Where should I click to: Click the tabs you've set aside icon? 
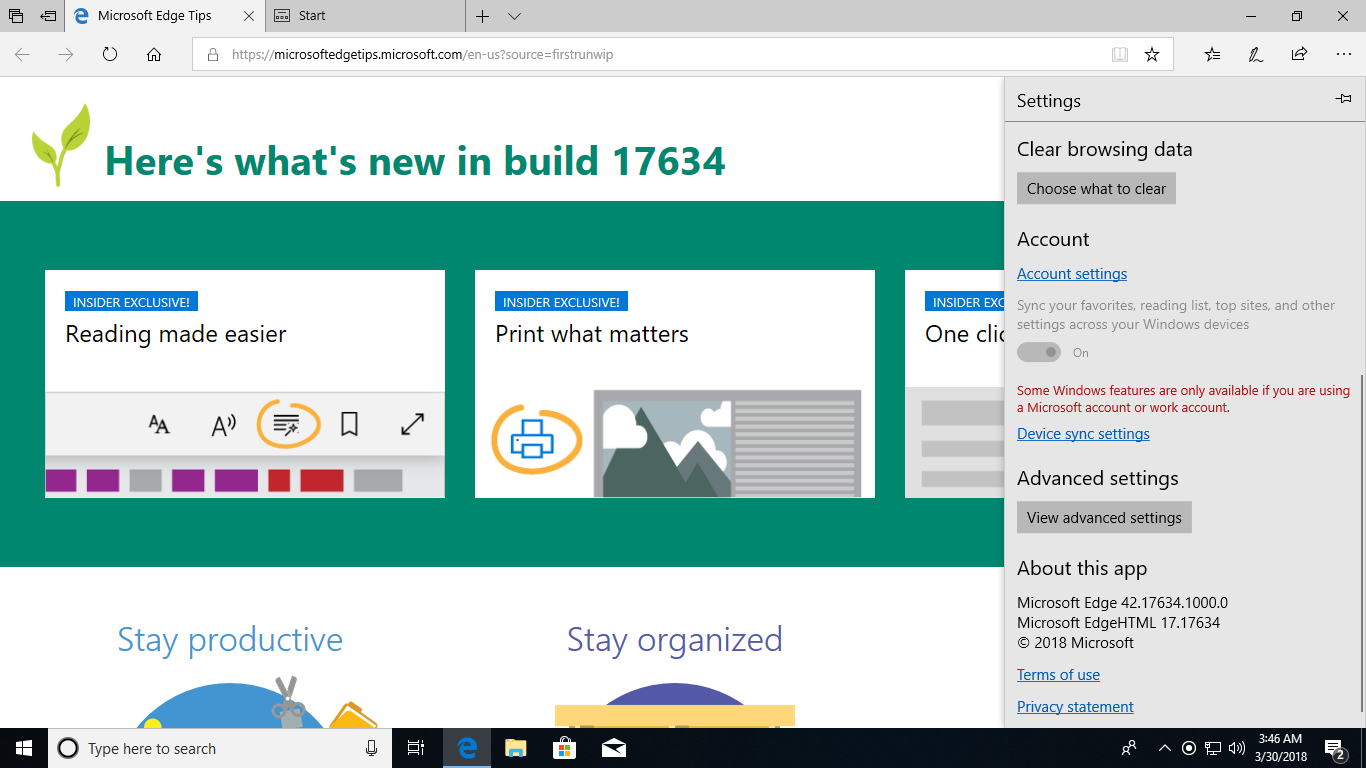(16, 16)
